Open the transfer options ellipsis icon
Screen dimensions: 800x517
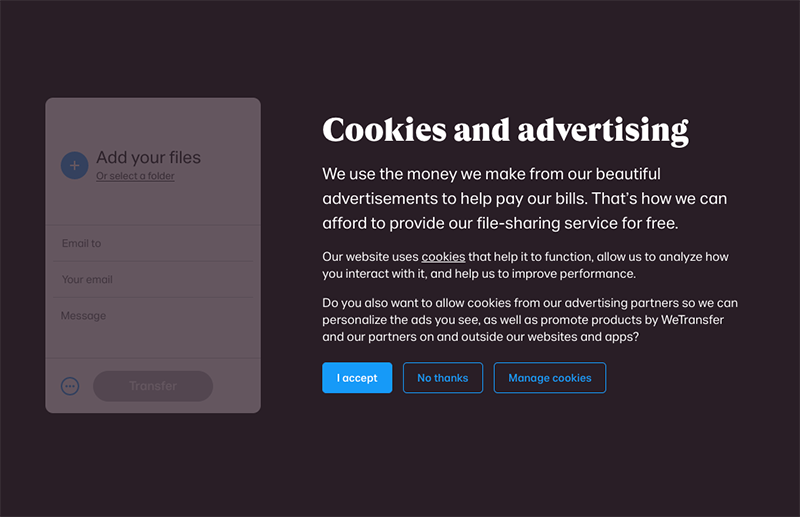pyautogui.click(x=70, y=386)
